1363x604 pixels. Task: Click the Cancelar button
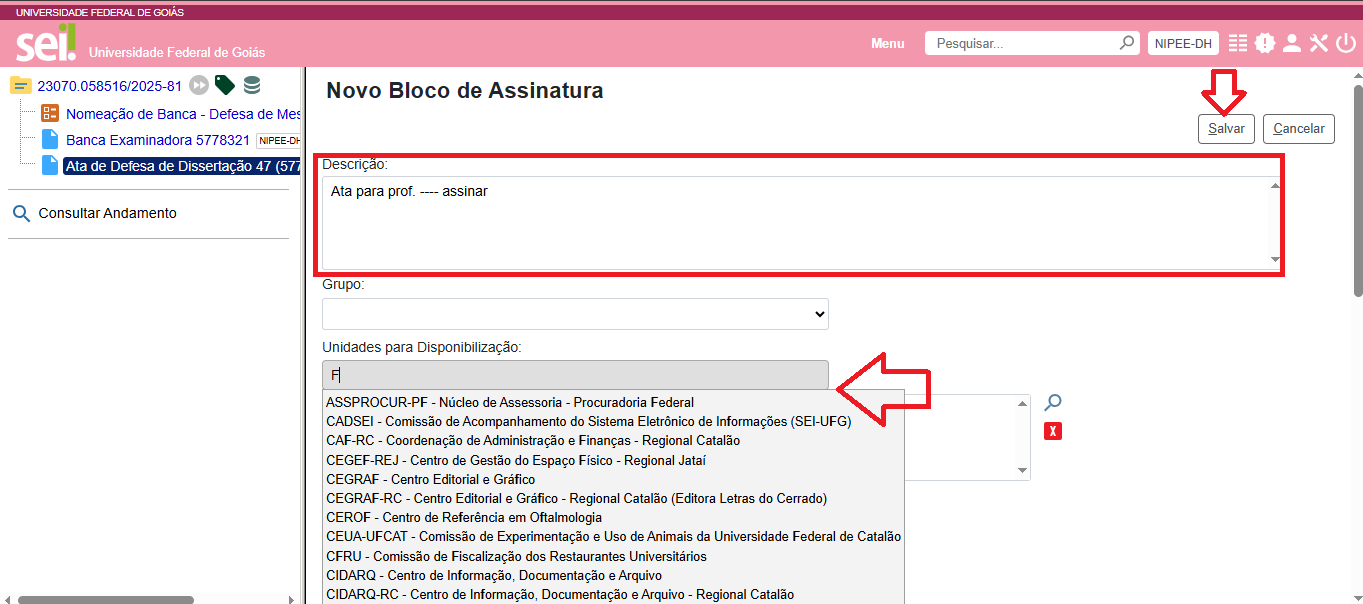click(x=1298, y=128)
